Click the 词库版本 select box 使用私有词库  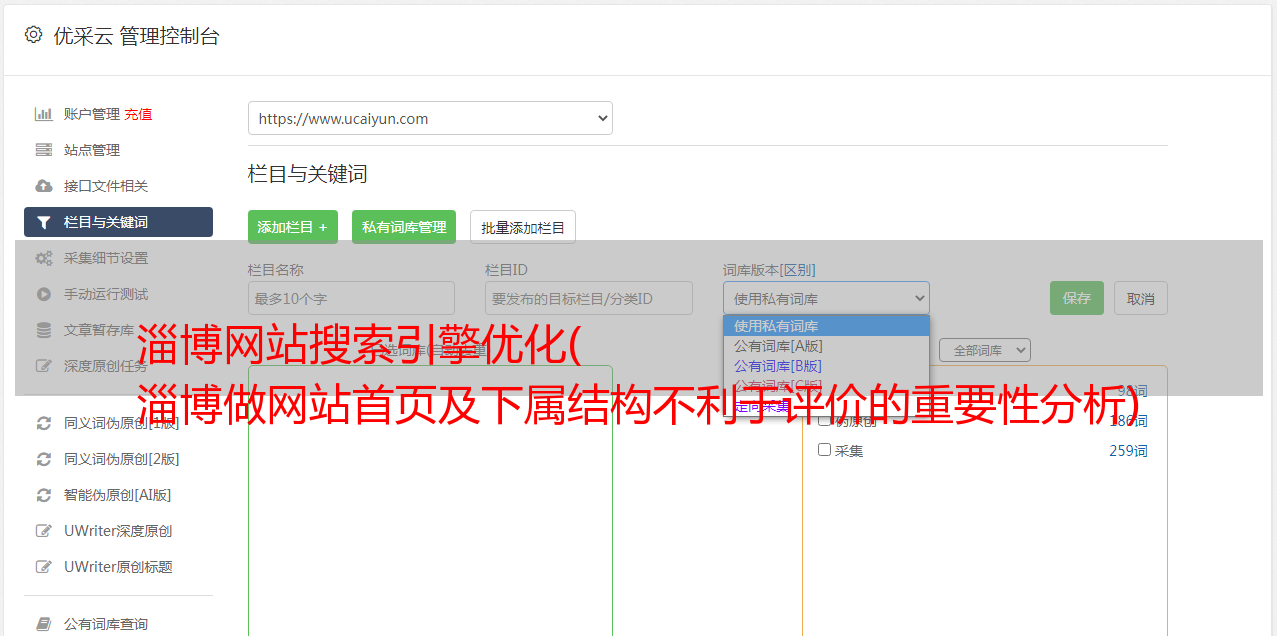point(826,298)
